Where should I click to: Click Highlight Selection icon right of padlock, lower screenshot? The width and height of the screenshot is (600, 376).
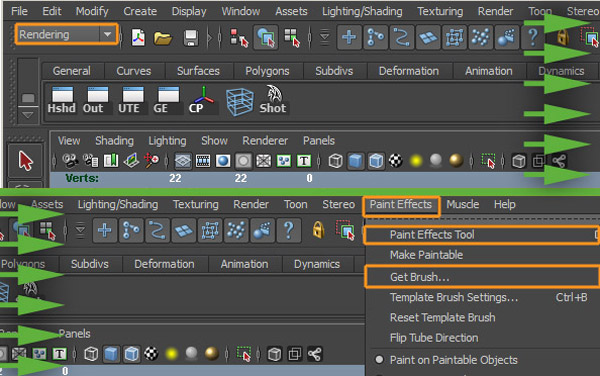click(x=346, y=230)
